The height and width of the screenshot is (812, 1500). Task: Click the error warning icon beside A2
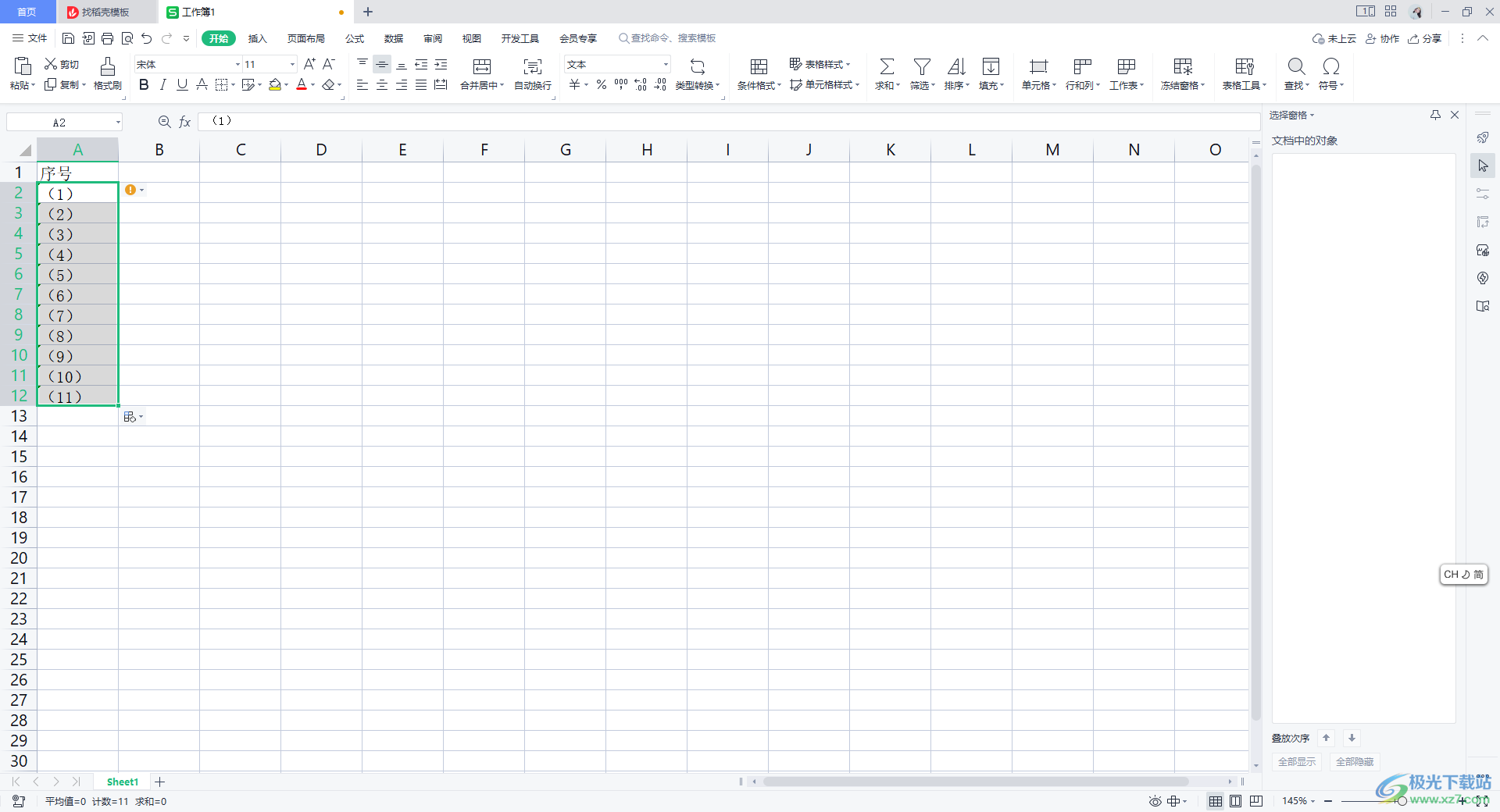click(x=130, y=190)
